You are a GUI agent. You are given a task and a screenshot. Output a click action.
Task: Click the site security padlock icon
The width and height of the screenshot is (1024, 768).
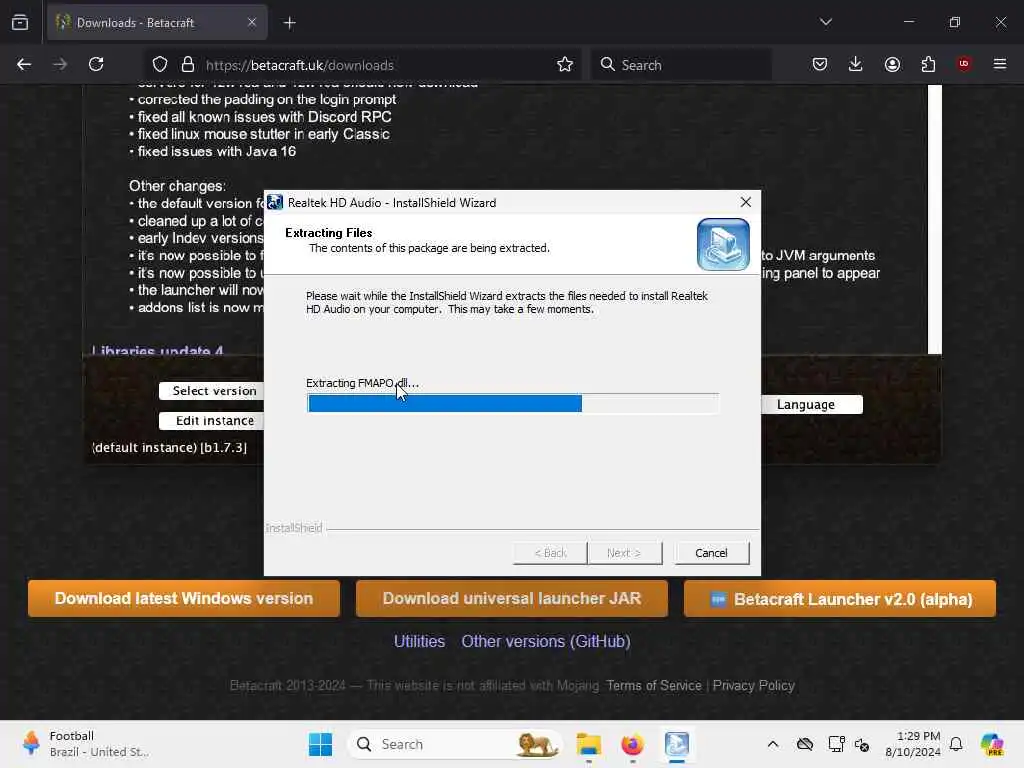[x=188, y=65]
